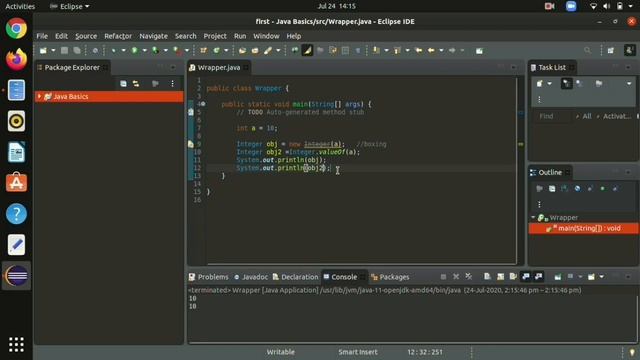Image resolution: width=640 pixels, height=360 pixels.
Task: Open dropdown next to Search flashlight icon
Action: click(x=278, y=51)
